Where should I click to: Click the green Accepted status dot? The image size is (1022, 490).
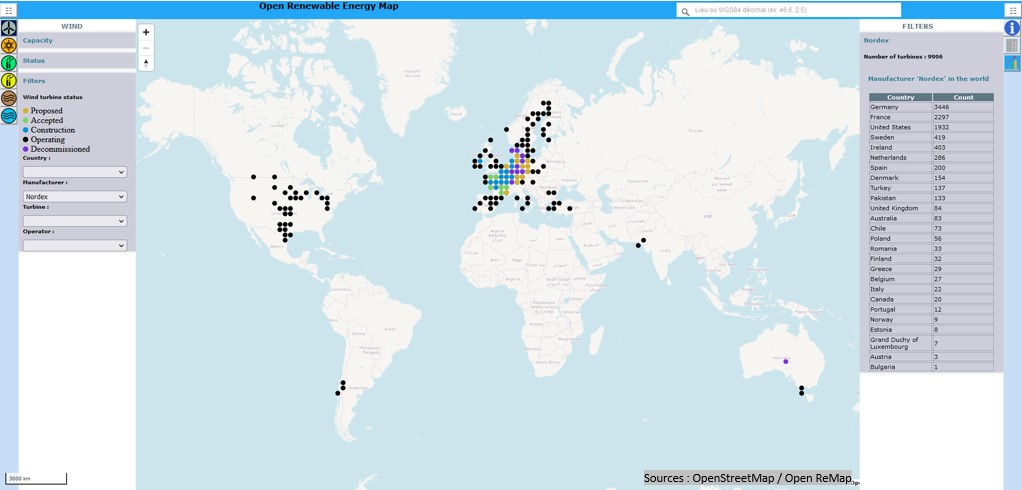point(25,121)
